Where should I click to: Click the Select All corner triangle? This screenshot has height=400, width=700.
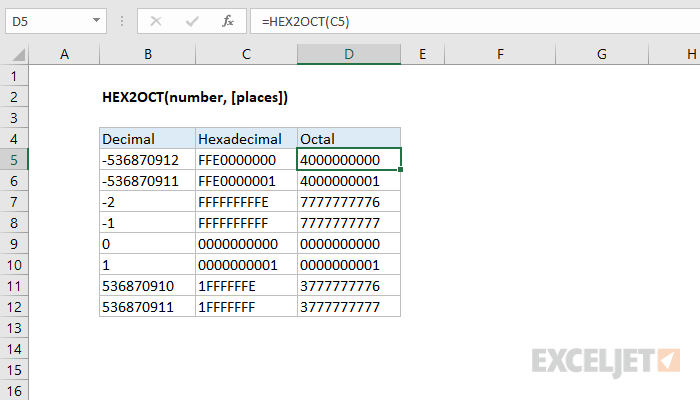[16, 54]
